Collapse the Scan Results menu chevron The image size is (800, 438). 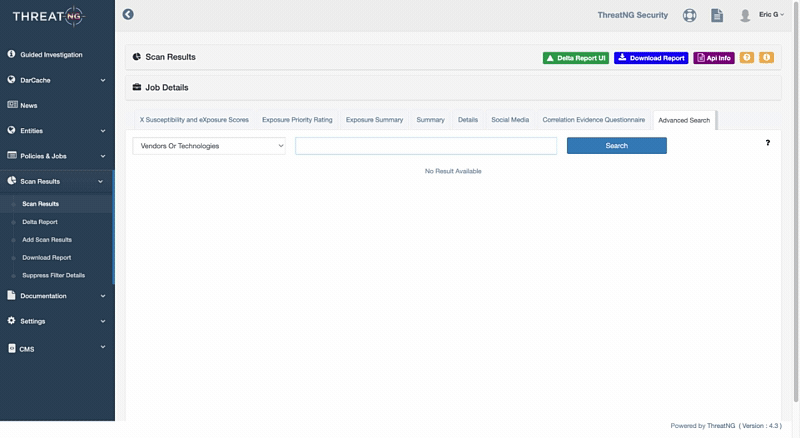click(x=101, y=181)
